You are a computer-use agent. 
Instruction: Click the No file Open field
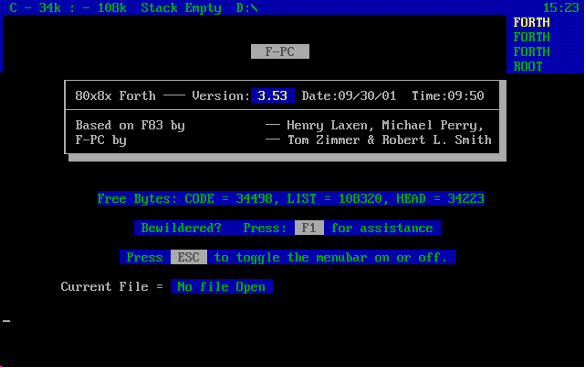(x=222, y=287)
